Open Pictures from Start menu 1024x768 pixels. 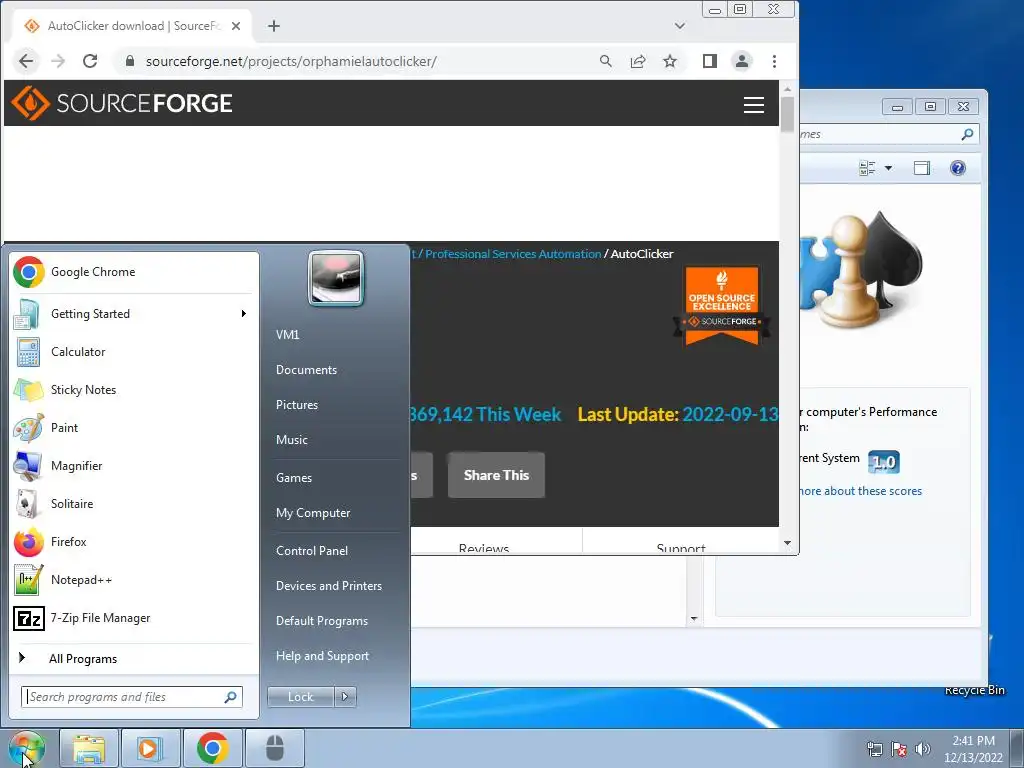pyautogui.click(x=296, y=405)
